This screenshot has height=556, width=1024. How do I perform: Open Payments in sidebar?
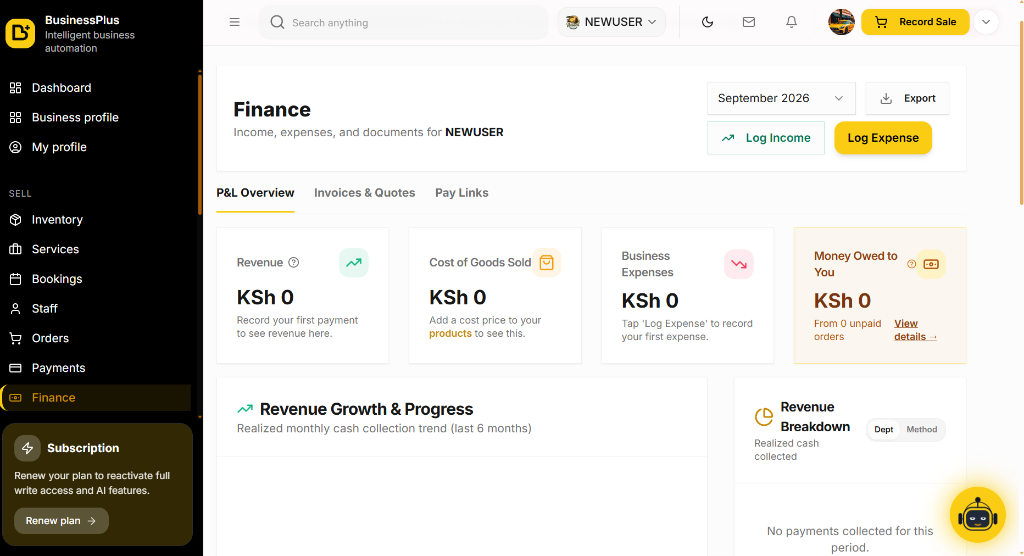coord(98,368)
